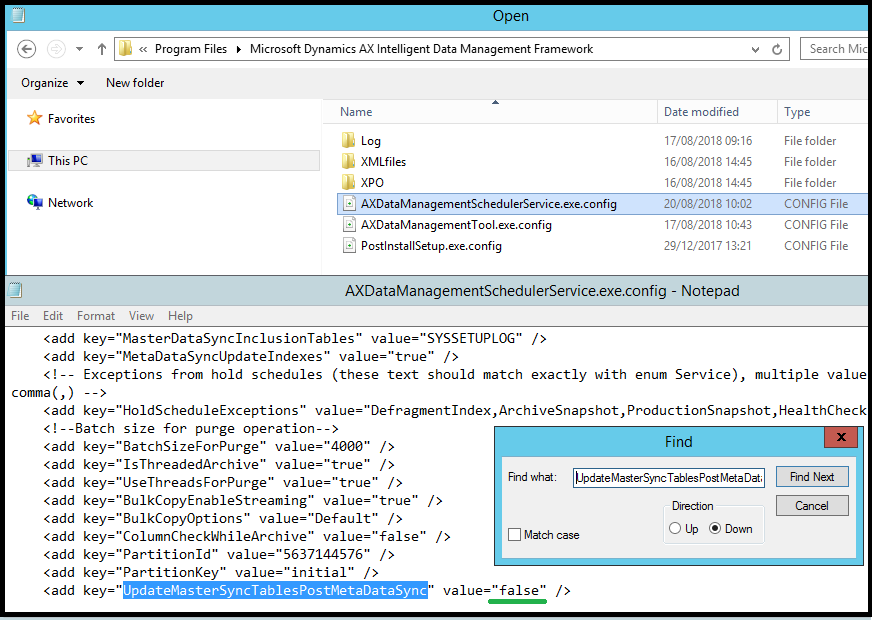Enable the Match case checkbox
872x620 pixels.
pyautogui.click(x=514, y=535)
